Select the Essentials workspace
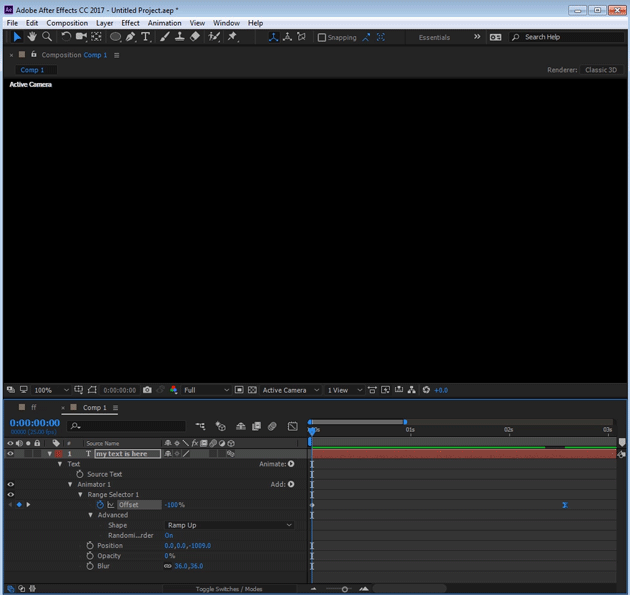 pos(434,37)
